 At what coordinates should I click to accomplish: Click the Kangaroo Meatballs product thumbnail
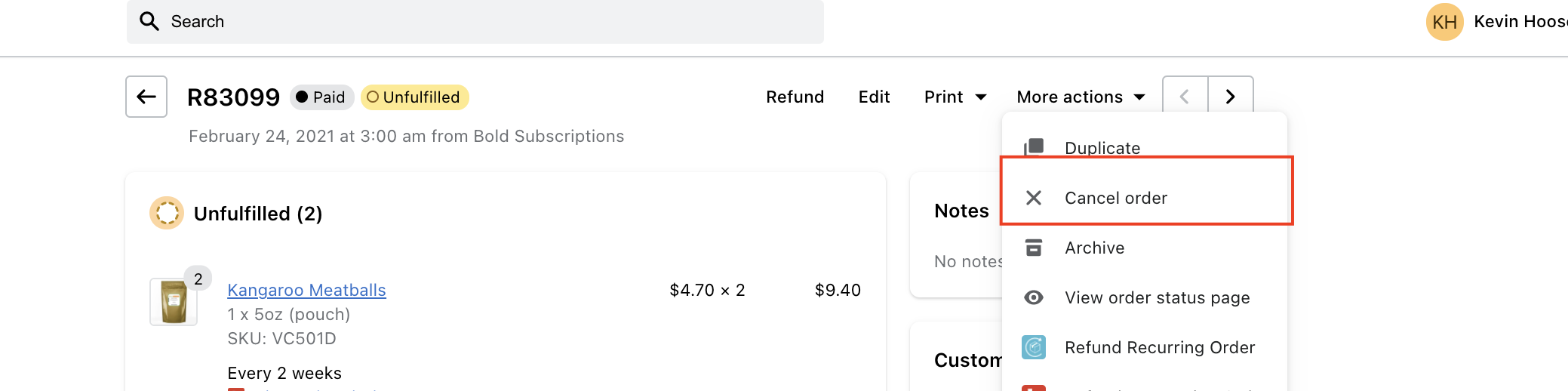point(174,301)
